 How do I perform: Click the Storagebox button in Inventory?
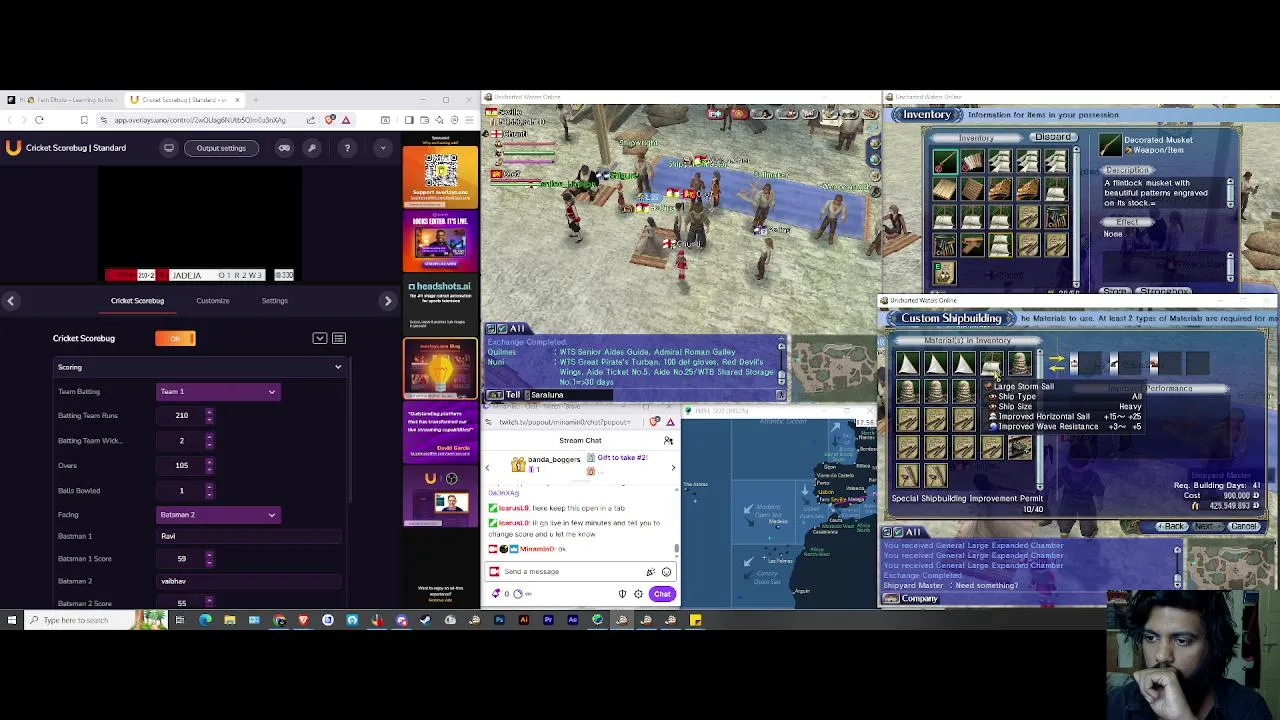1165,292
